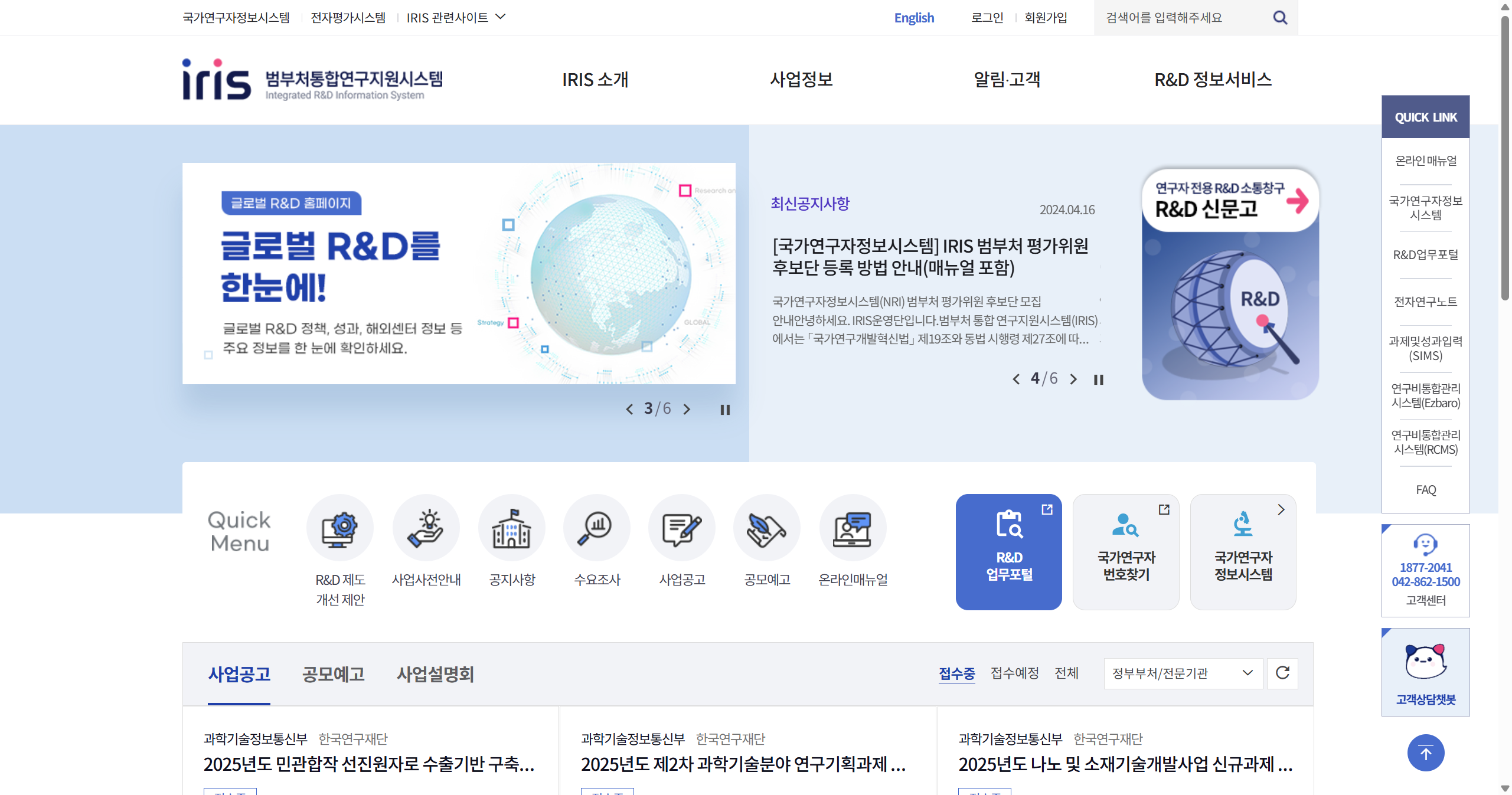1512x795 pixels.
Task: Select the 사업사전안내 quick menu icon
Action: pos(426,527)
